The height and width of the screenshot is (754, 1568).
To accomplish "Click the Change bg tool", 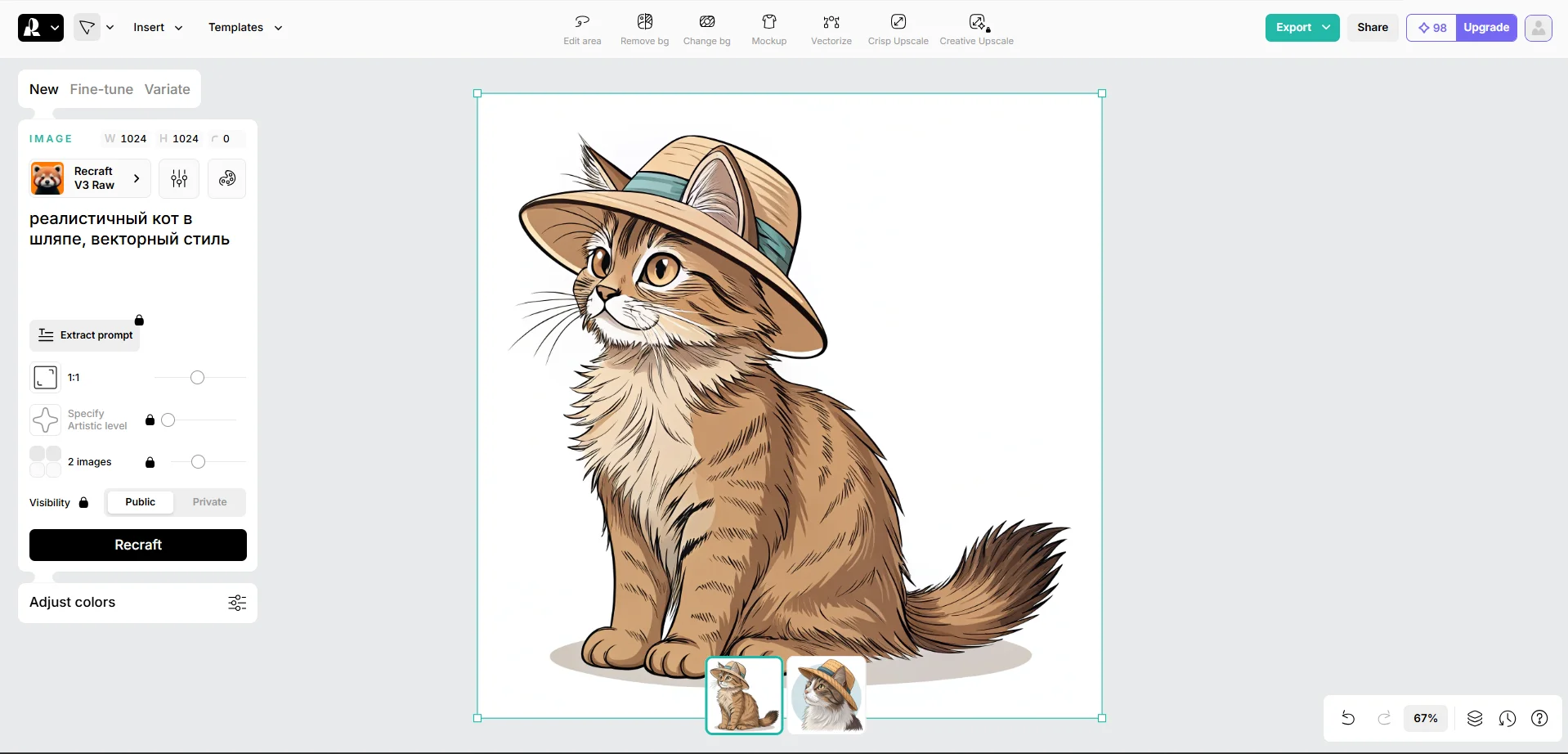I will tap(707, 29).
